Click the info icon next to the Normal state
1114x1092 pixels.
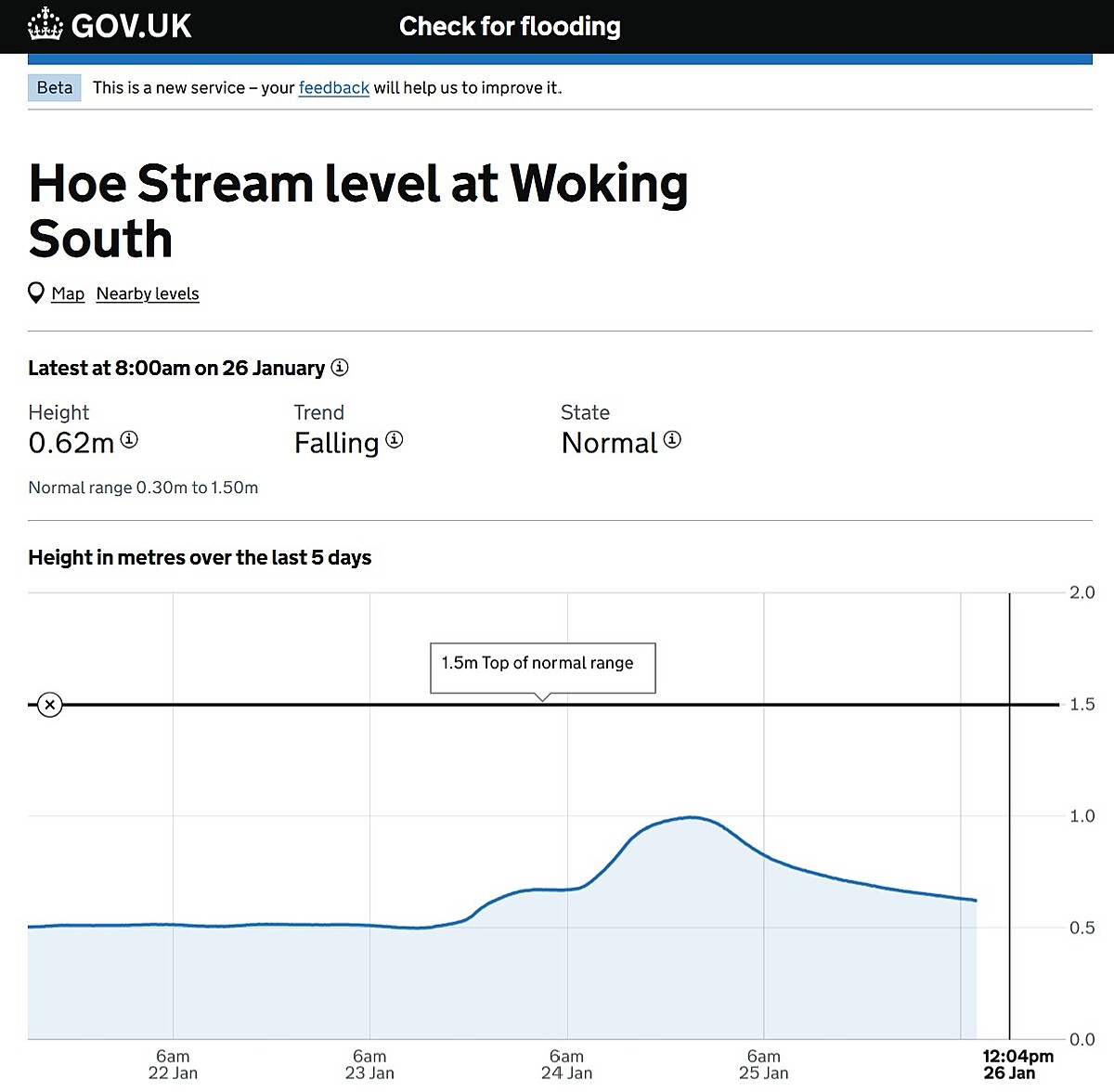[672, 439]
